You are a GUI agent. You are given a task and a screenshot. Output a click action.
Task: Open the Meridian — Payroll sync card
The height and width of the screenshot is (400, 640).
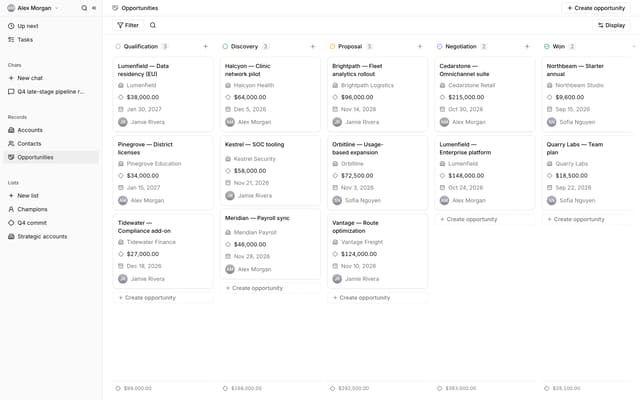pos(270,244)
